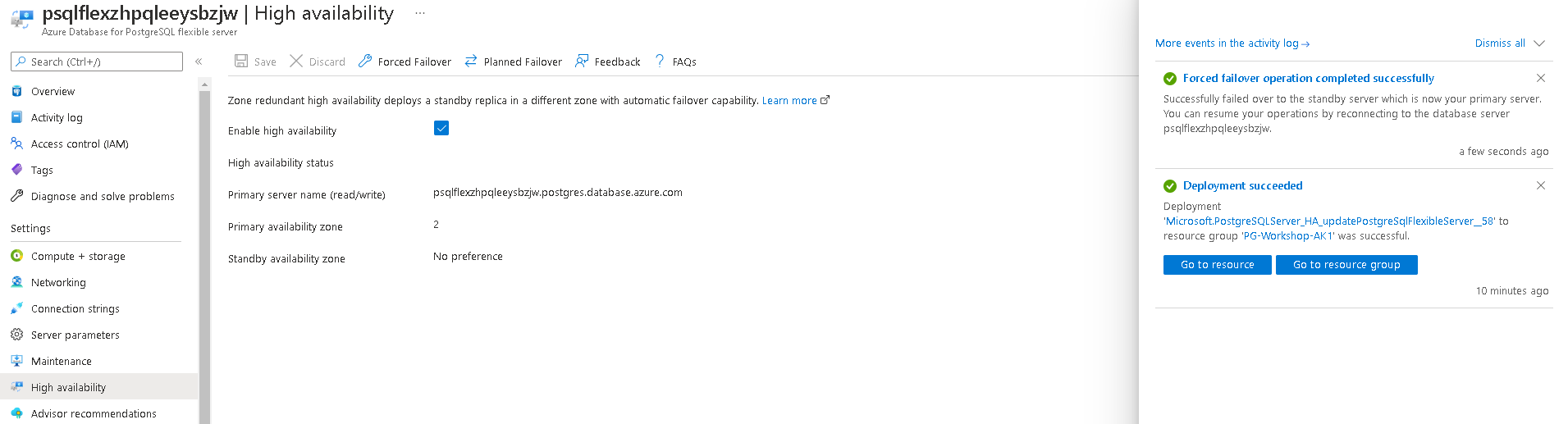Screen dimensions: 1568x424
Task: Dismiss the Deployment succeeded notification
Action: click(x=1541, y=185)
